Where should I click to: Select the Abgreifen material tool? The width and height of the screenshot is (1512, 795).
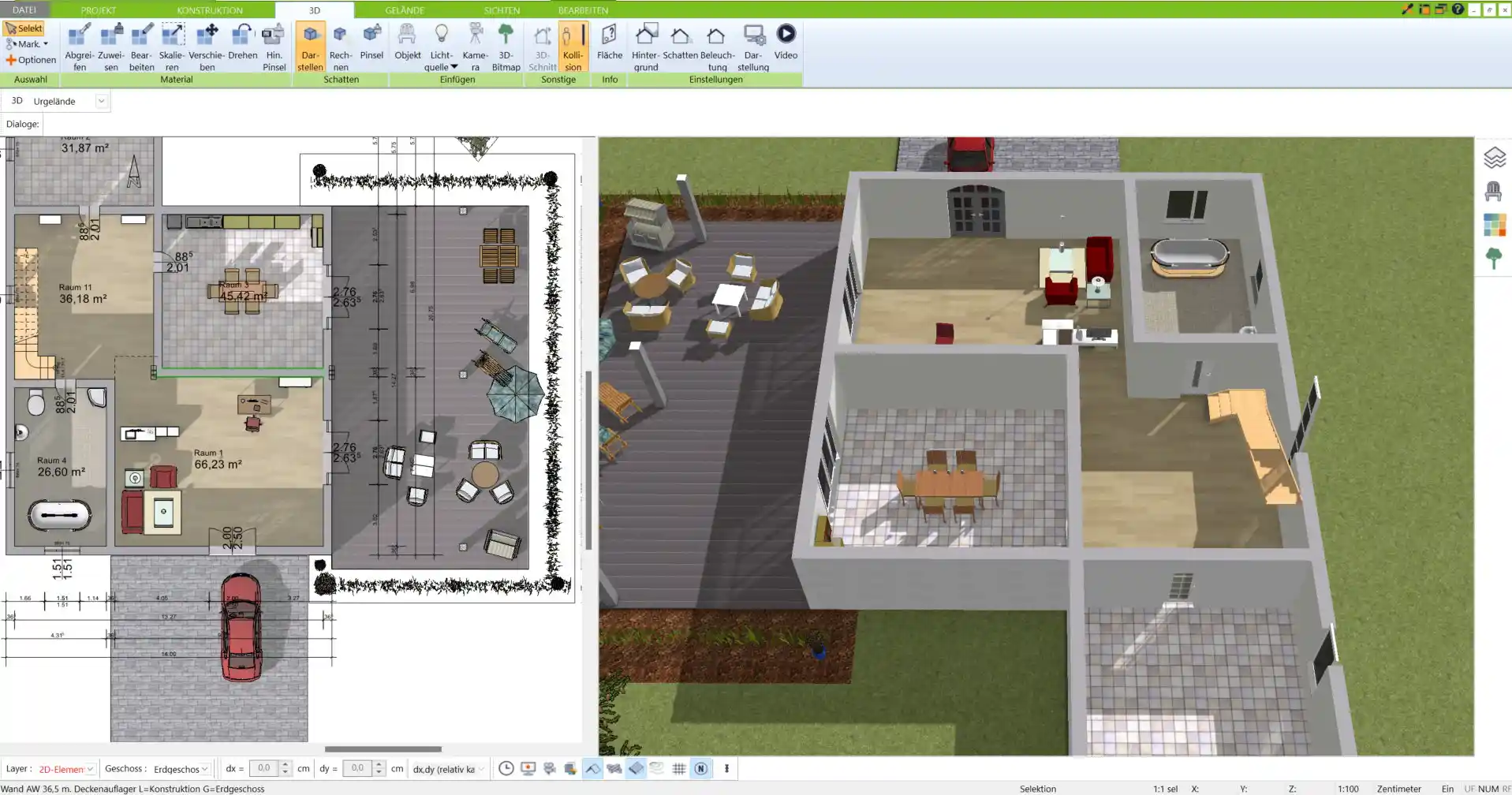click(80, 47)
